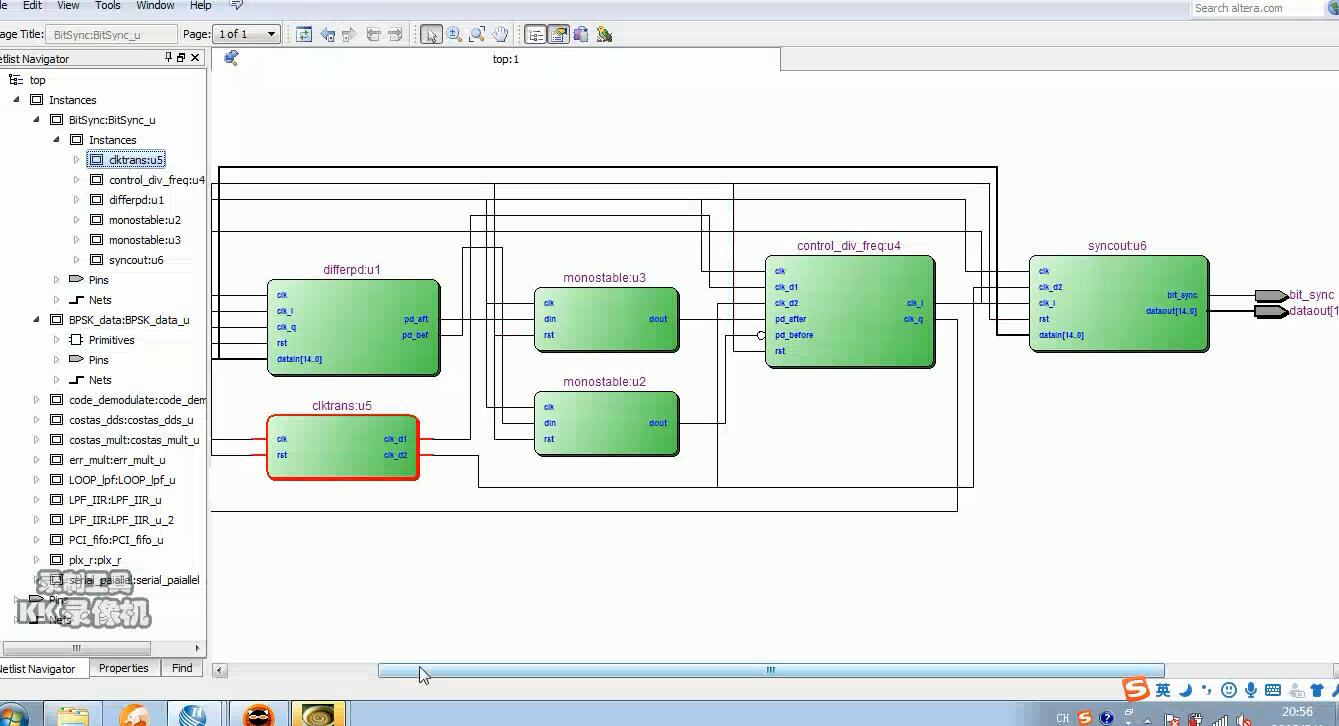Click the navigator horizontal scrollbar thumb

click(77, 648)
